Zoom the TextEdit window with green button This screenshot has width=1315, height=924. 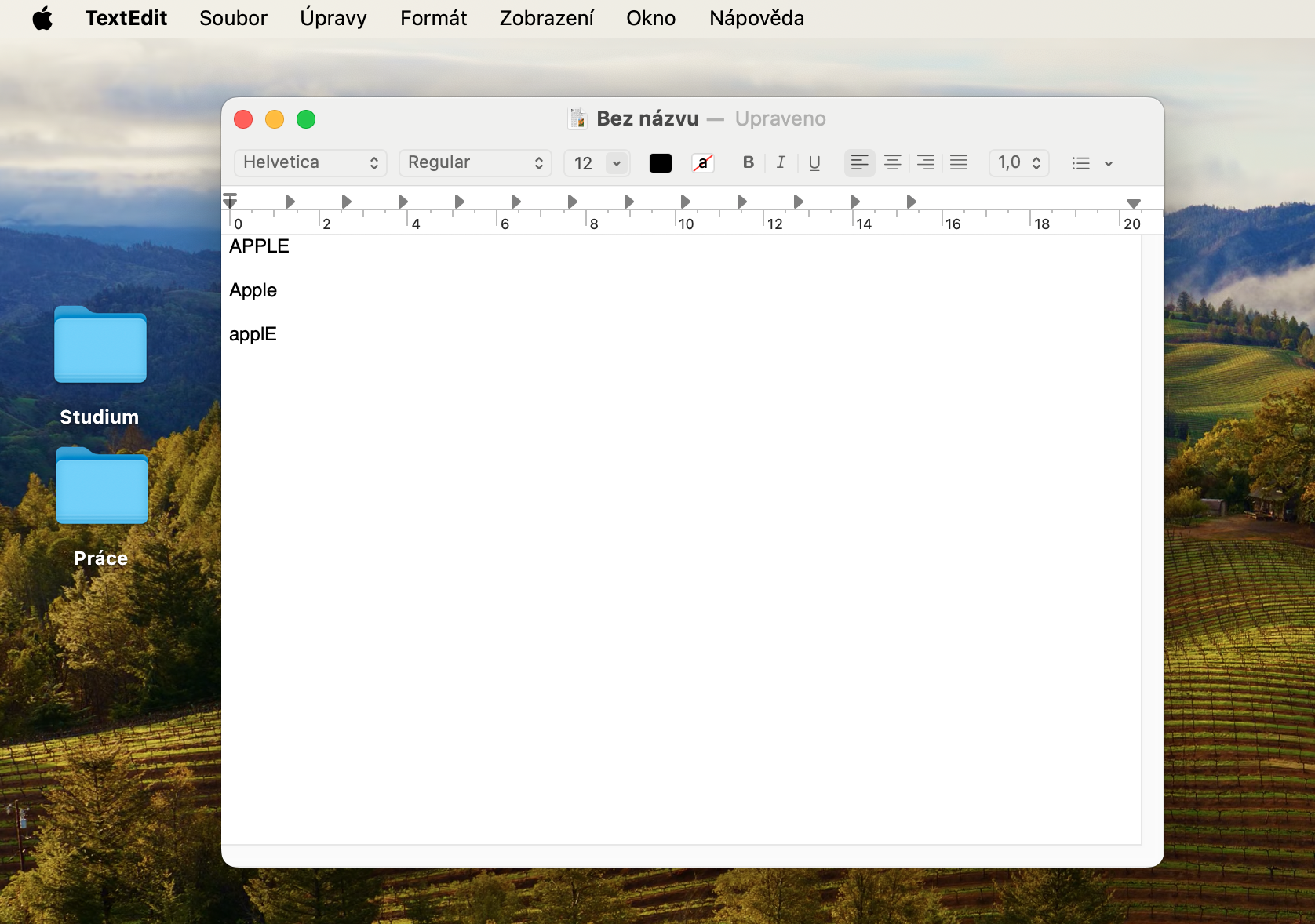point(306,119)
